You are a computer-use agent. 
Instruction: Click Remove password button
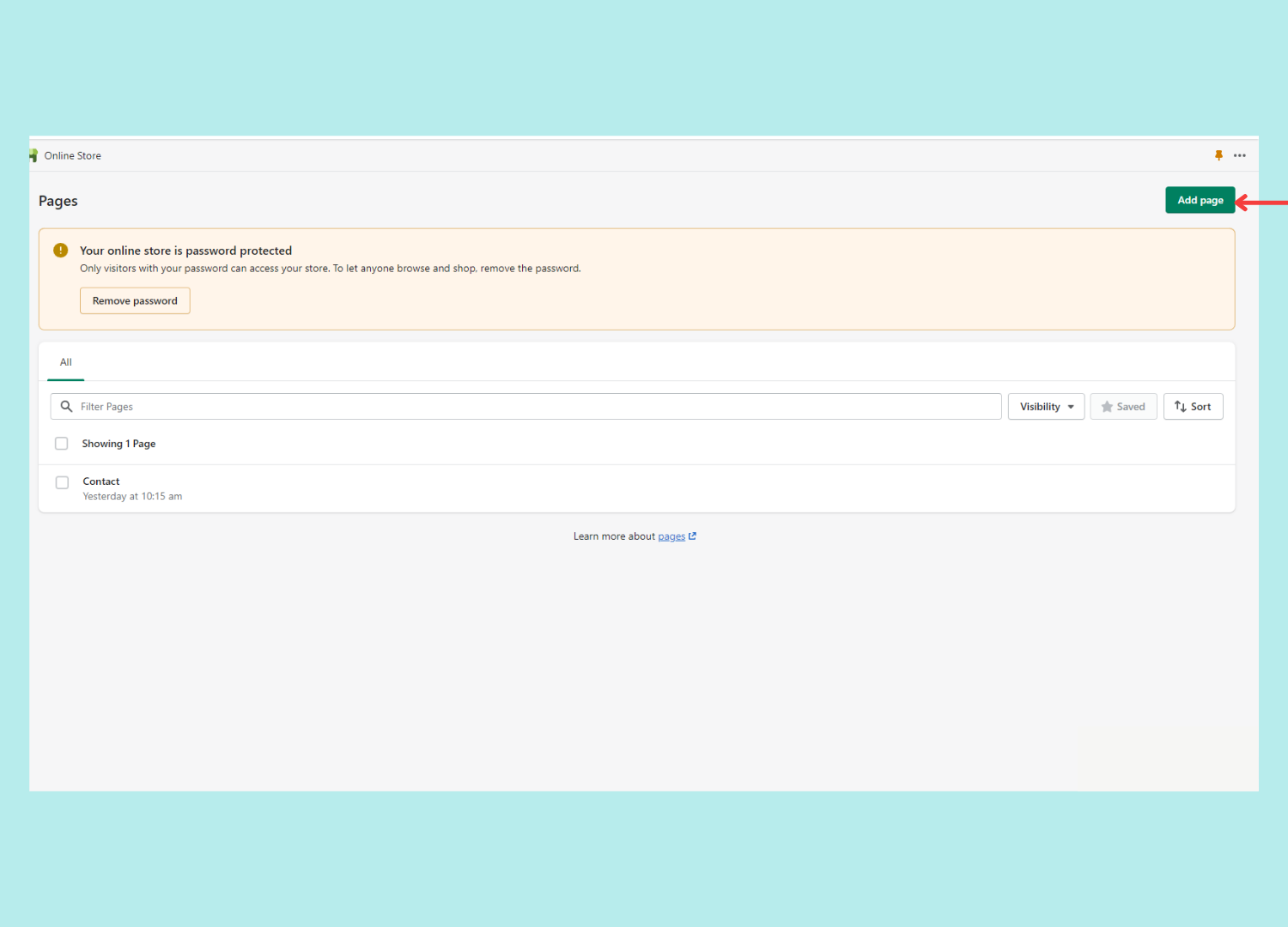pos(135,300)
